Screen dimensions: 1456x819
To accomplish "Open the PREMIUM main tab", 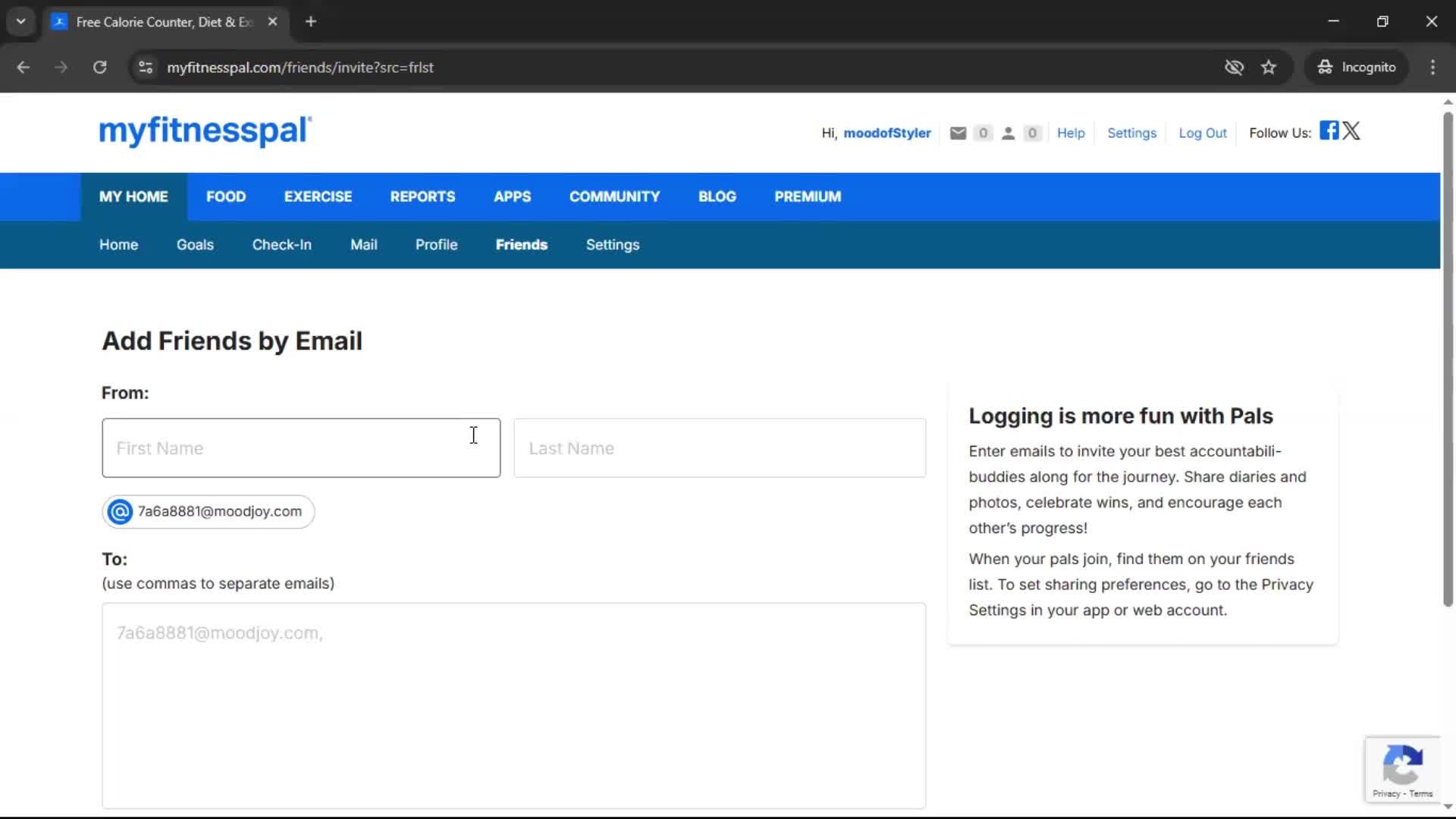I will click(x=808, y=197).
